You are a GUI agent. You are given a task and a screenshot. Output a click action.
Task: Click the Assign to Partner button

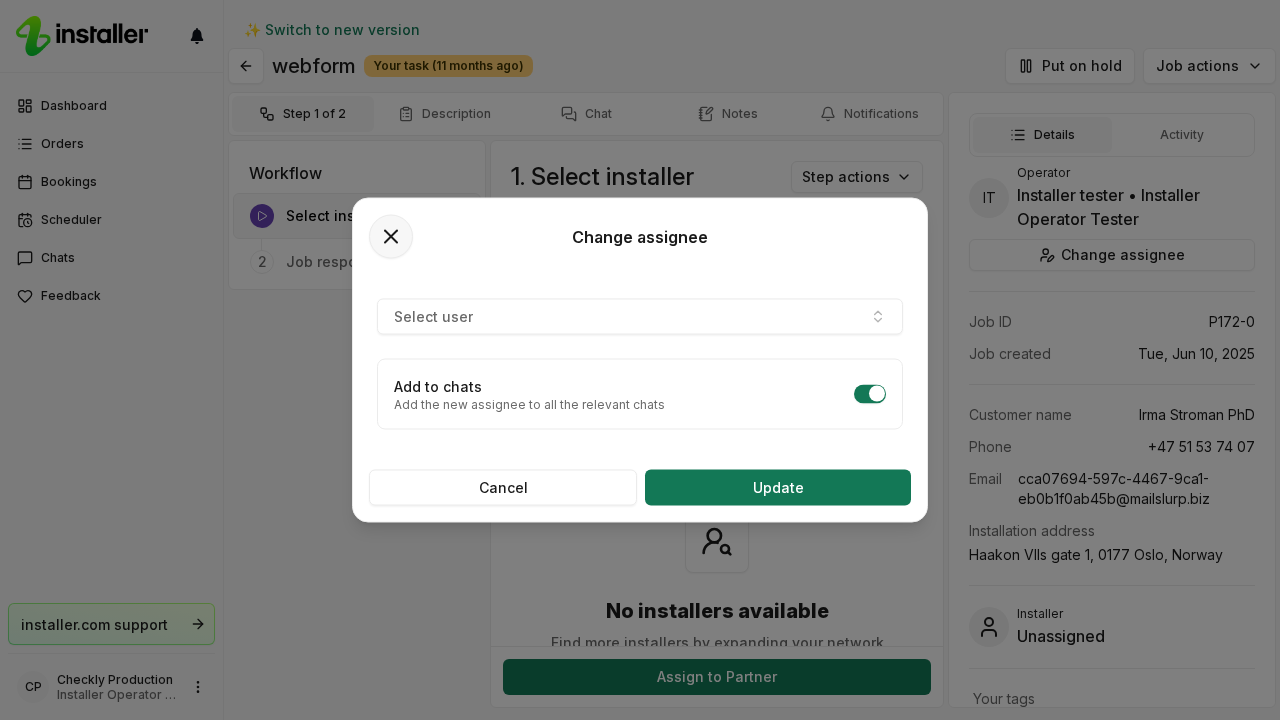pyautogui.click(x=717, y=677)
